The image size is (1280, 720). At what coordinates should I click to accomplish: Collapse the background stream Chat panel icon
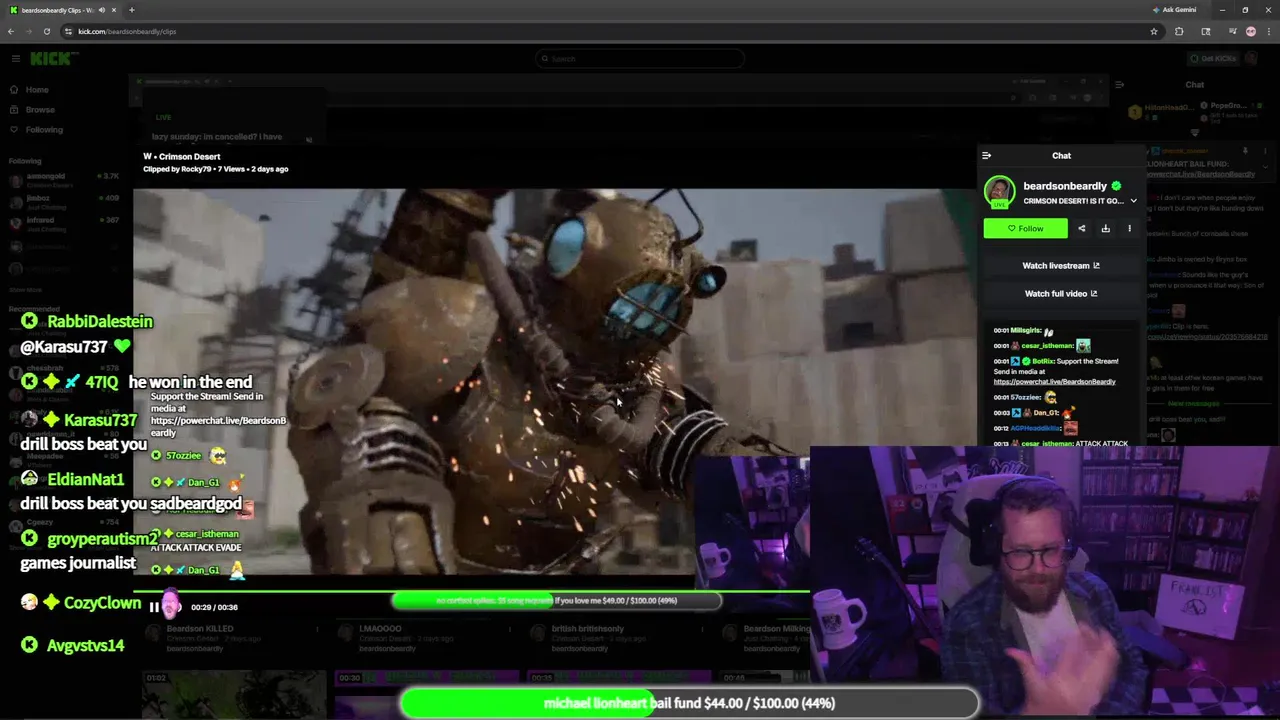point(1119,85)
